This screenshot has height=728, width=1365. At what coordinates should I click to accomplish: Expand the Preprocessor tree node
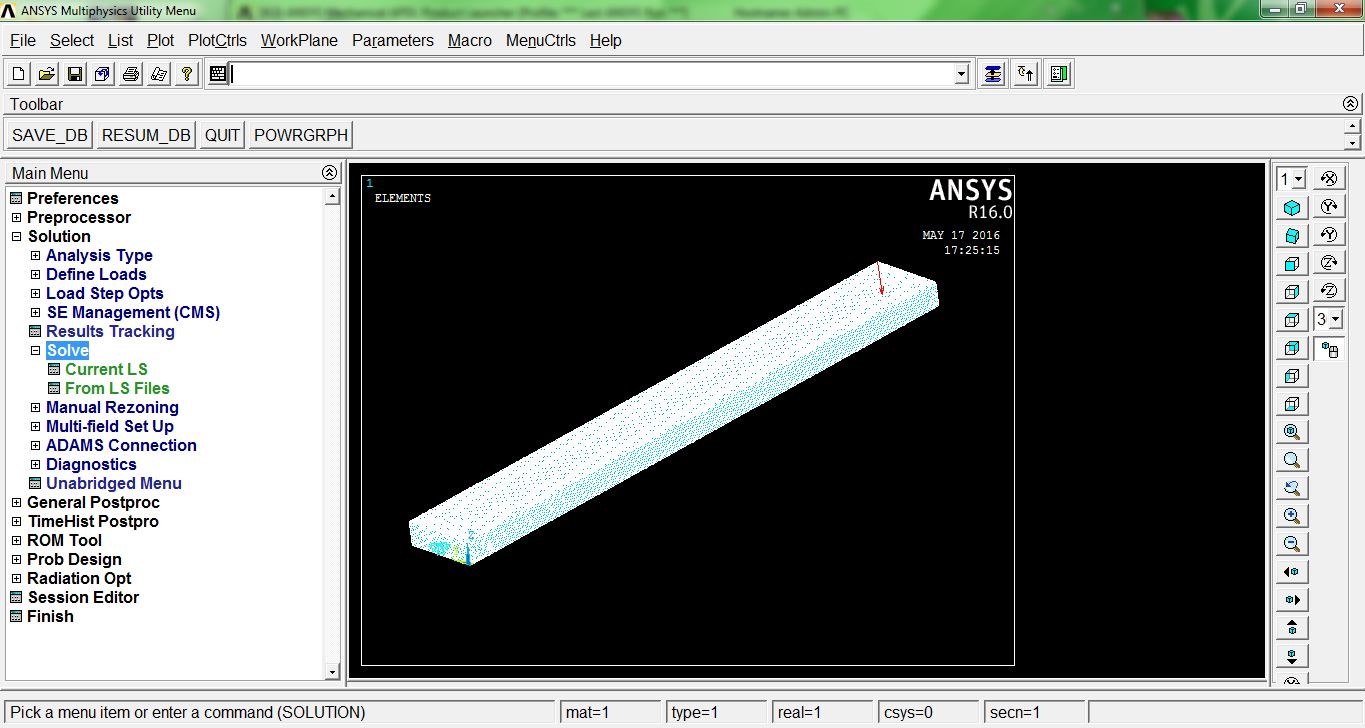point(16,217)
